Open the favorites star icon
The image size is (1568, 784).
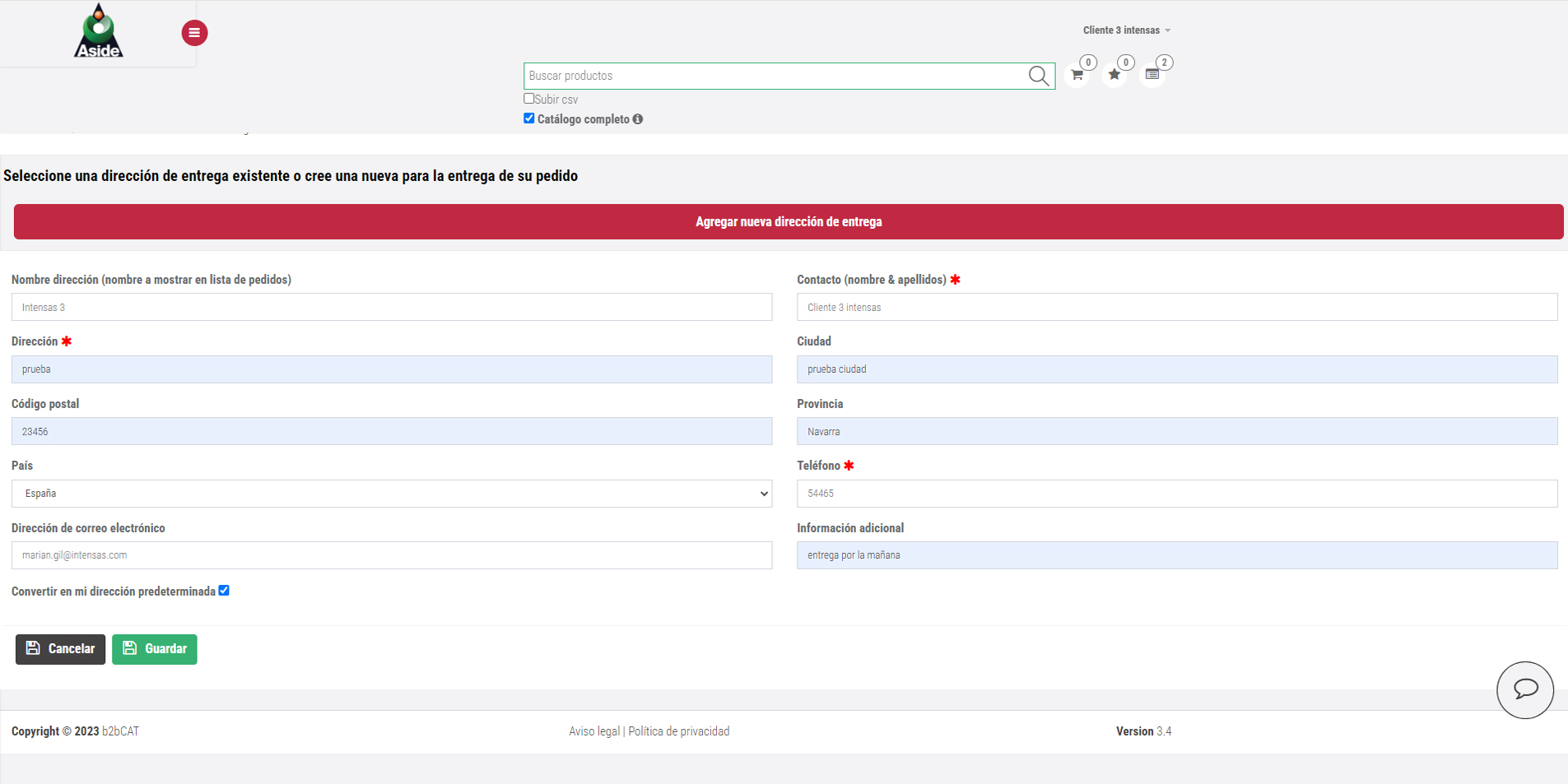[x=1114, y=75]
